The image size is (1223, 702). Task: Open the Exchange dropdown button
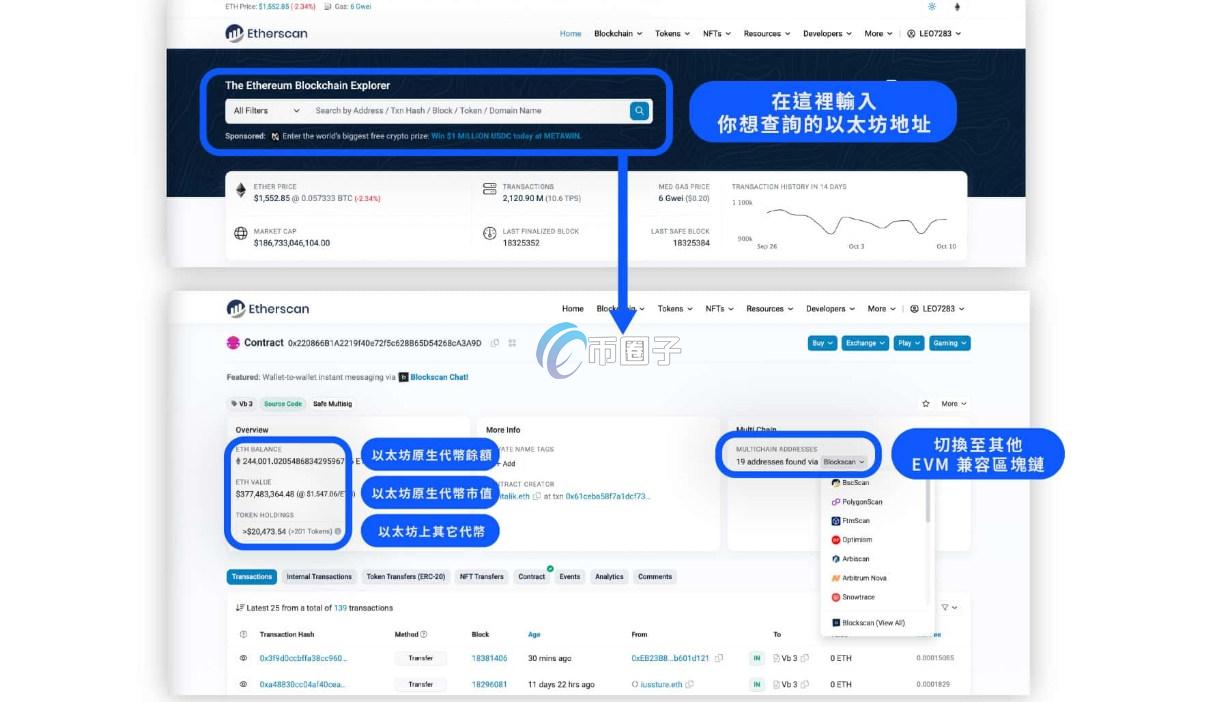[x=864, y=342]
